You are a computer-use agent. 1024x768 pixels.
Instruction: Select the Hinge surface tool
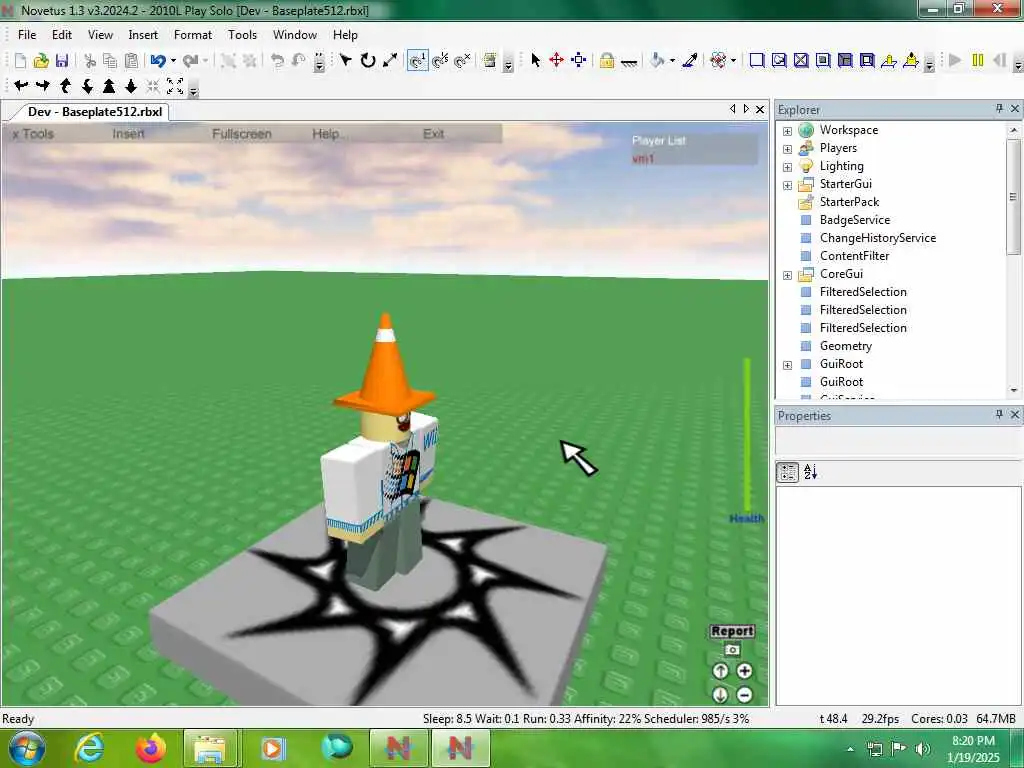point(889,61)
